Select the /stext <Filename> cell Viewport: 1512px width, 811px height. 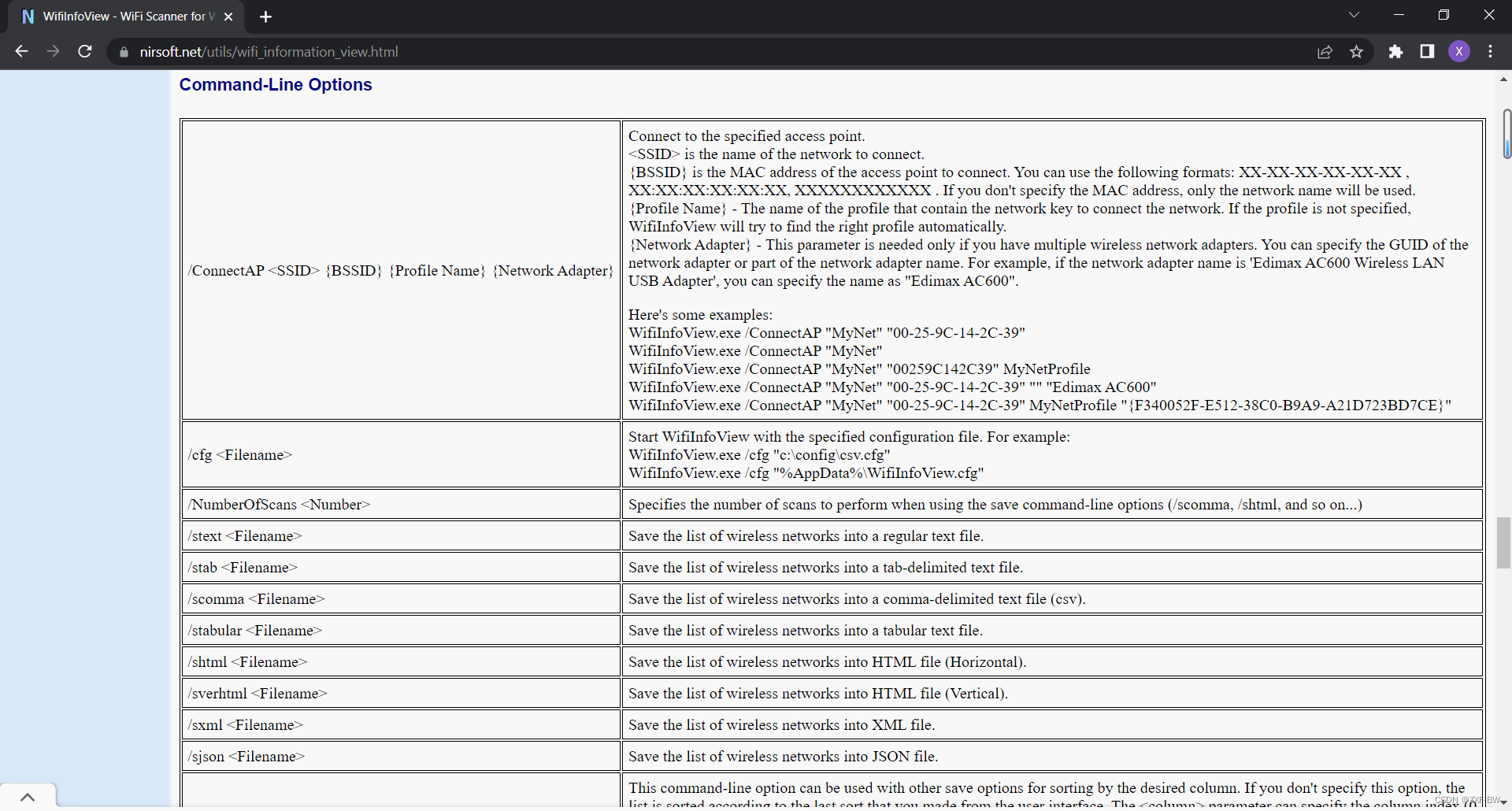point(401,535)
